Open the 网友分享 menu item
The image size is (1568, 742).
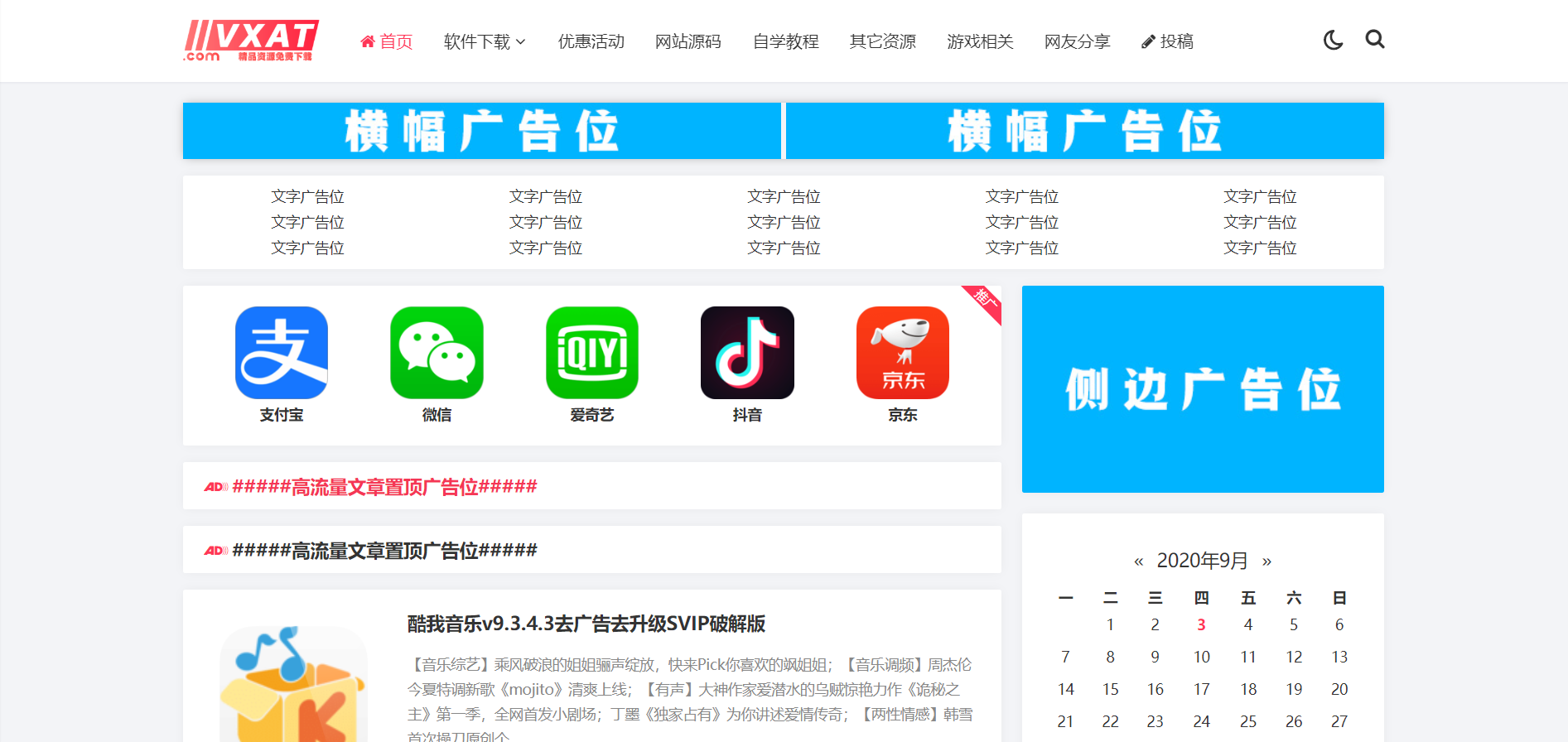coord(1078,41)
